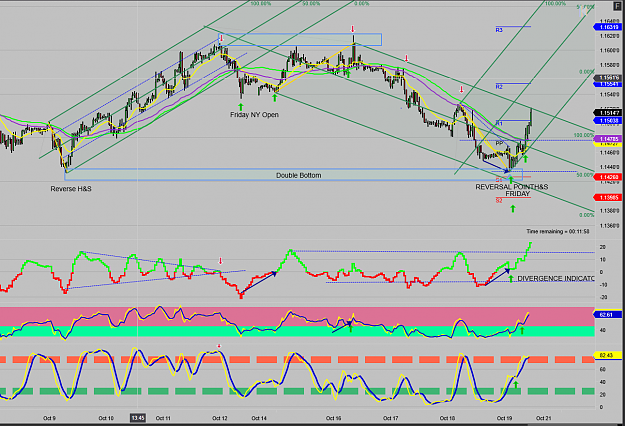Select the 'Double Bottom' text annotation

(x=299, y=175)
